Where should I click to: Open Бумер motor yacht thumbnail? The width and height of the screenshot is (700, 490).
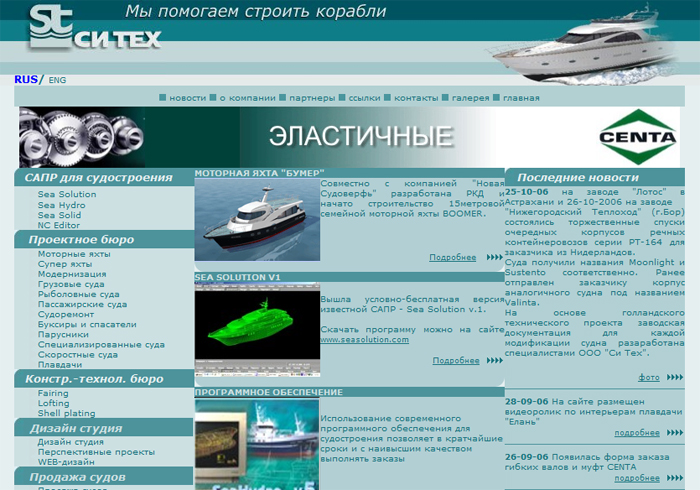tap(257, 220)
